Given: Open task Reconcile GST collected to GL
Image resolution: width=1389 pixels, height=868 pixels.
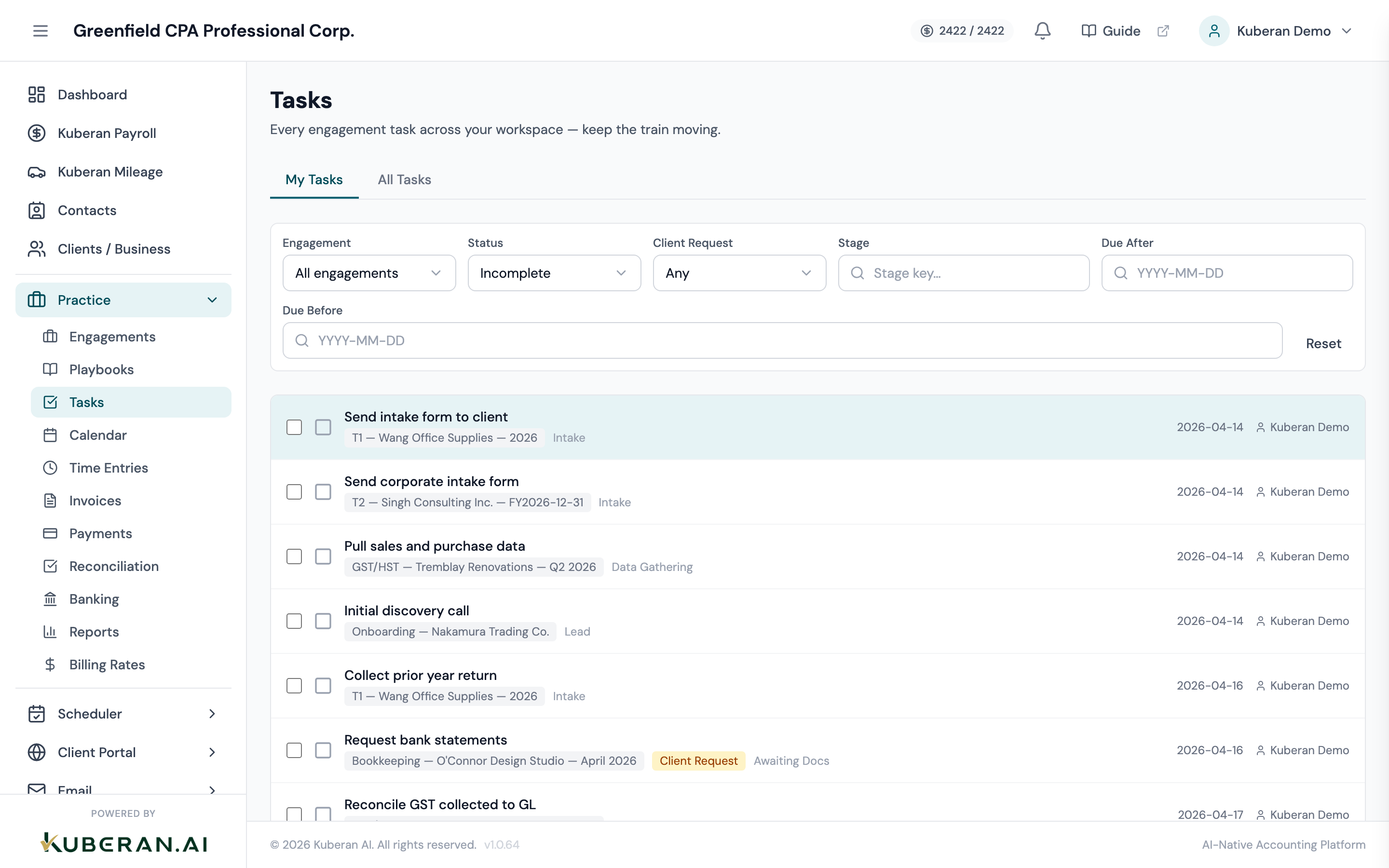Looking at the screenshot, I should (440, 804).
